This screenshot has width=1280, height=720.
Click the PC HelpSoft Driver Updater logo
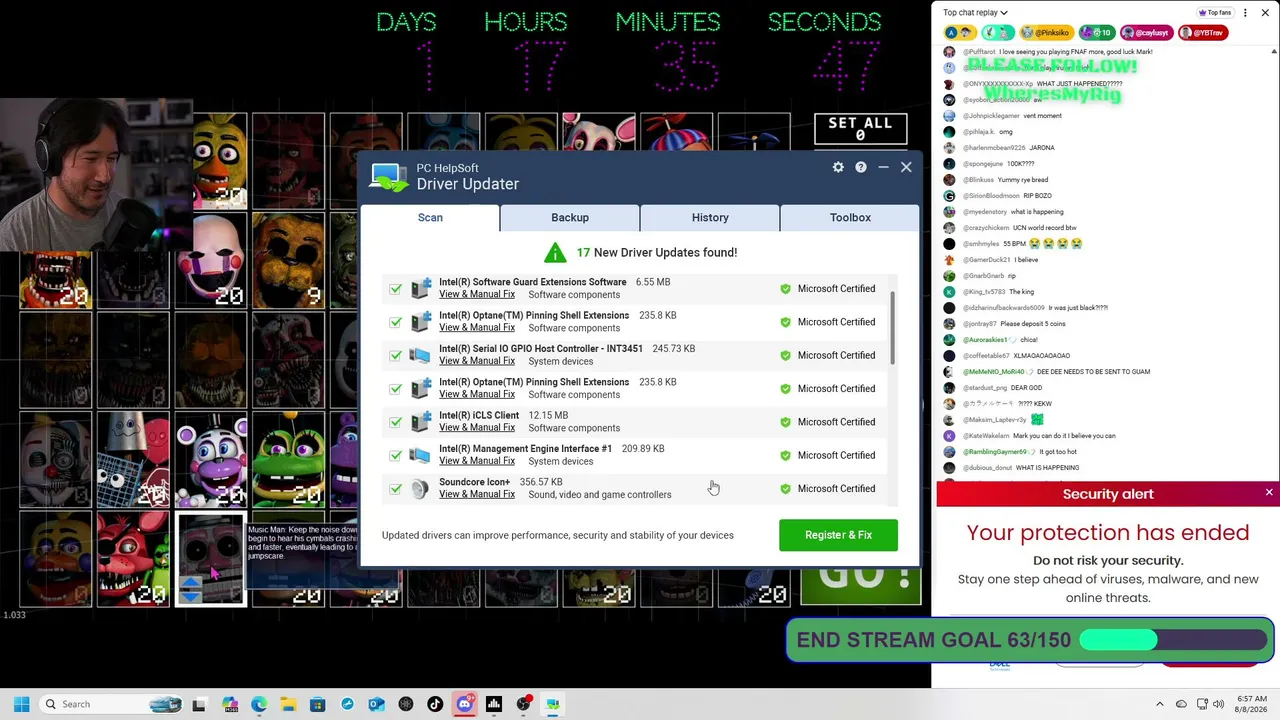coord(389,177)
